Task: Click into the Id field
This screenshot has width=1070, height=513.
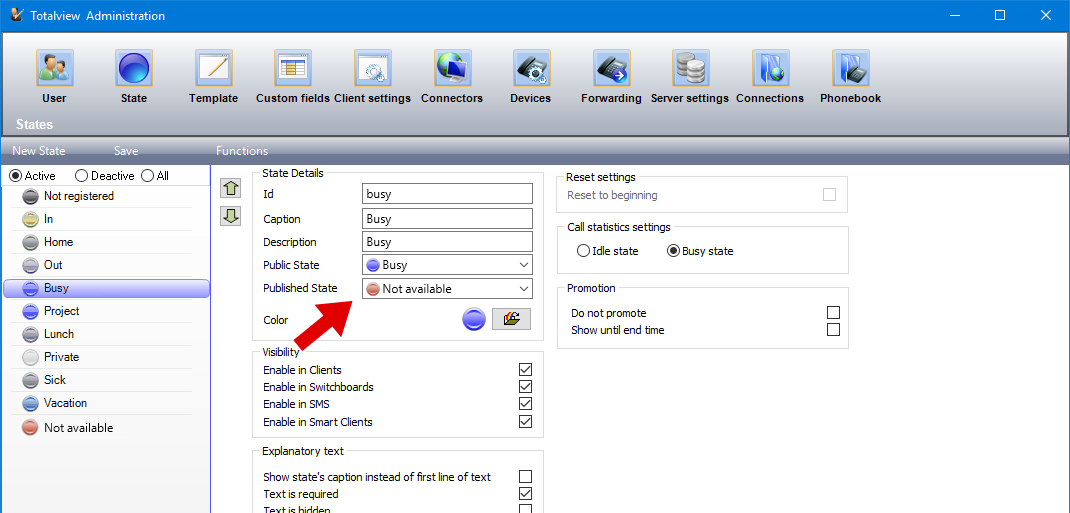Action: [x=447, y=194]
